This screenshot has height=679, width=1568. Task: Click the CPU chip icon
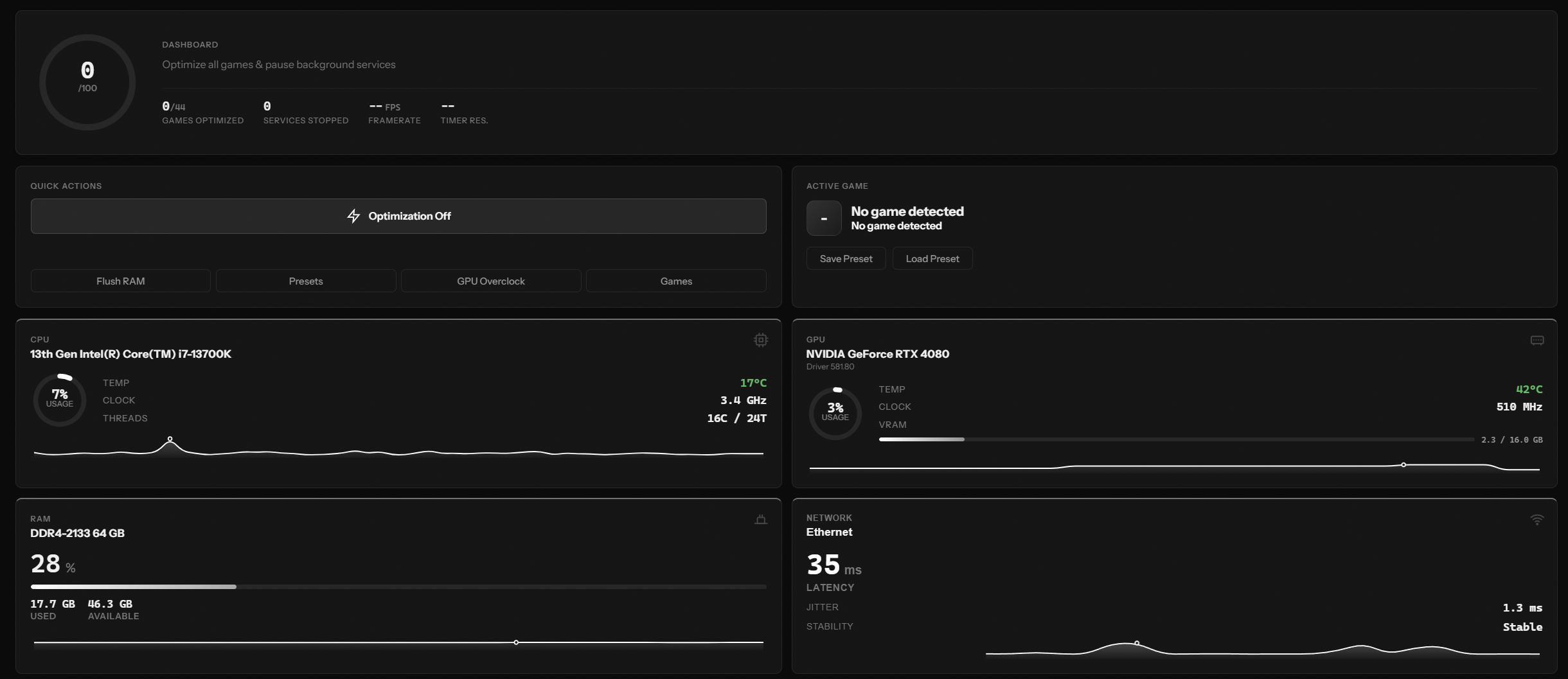[760, 340]
